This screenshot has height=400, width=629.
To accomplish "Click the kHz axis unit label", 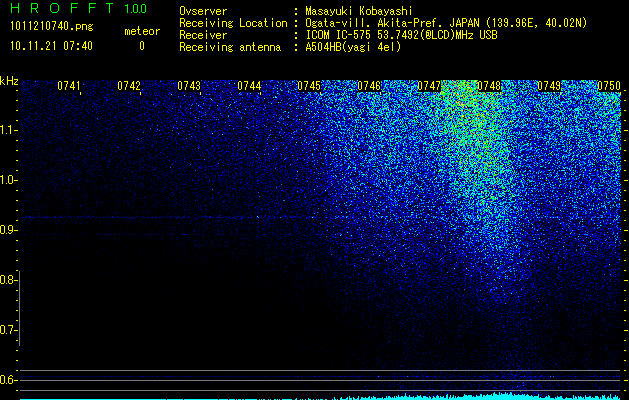I will [9, 81].
